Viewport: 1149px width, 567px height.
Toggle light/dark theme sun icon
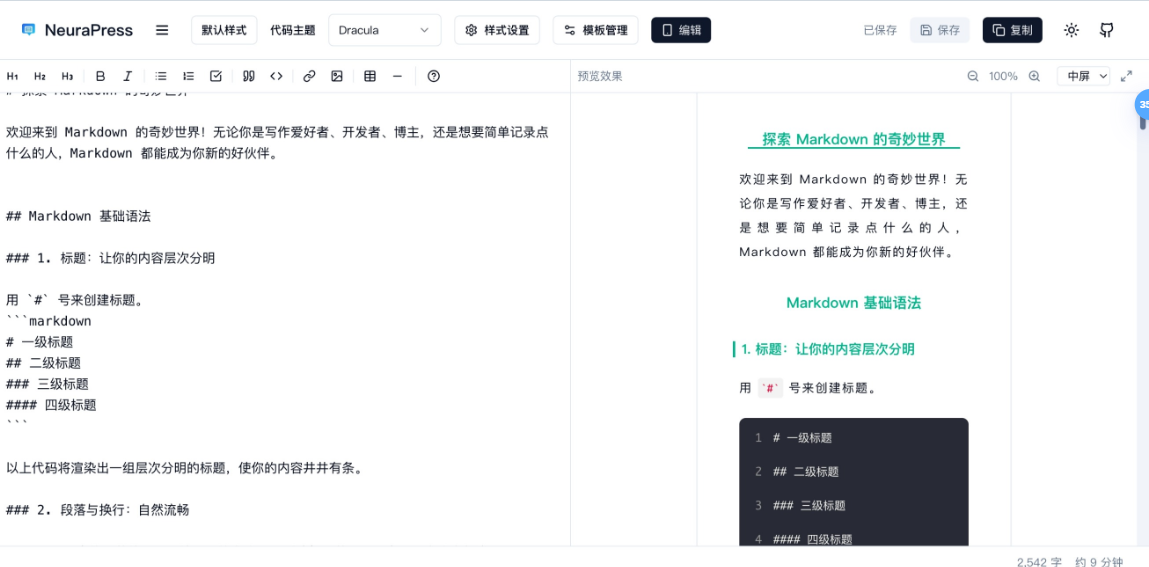[x=1071, y=30]
